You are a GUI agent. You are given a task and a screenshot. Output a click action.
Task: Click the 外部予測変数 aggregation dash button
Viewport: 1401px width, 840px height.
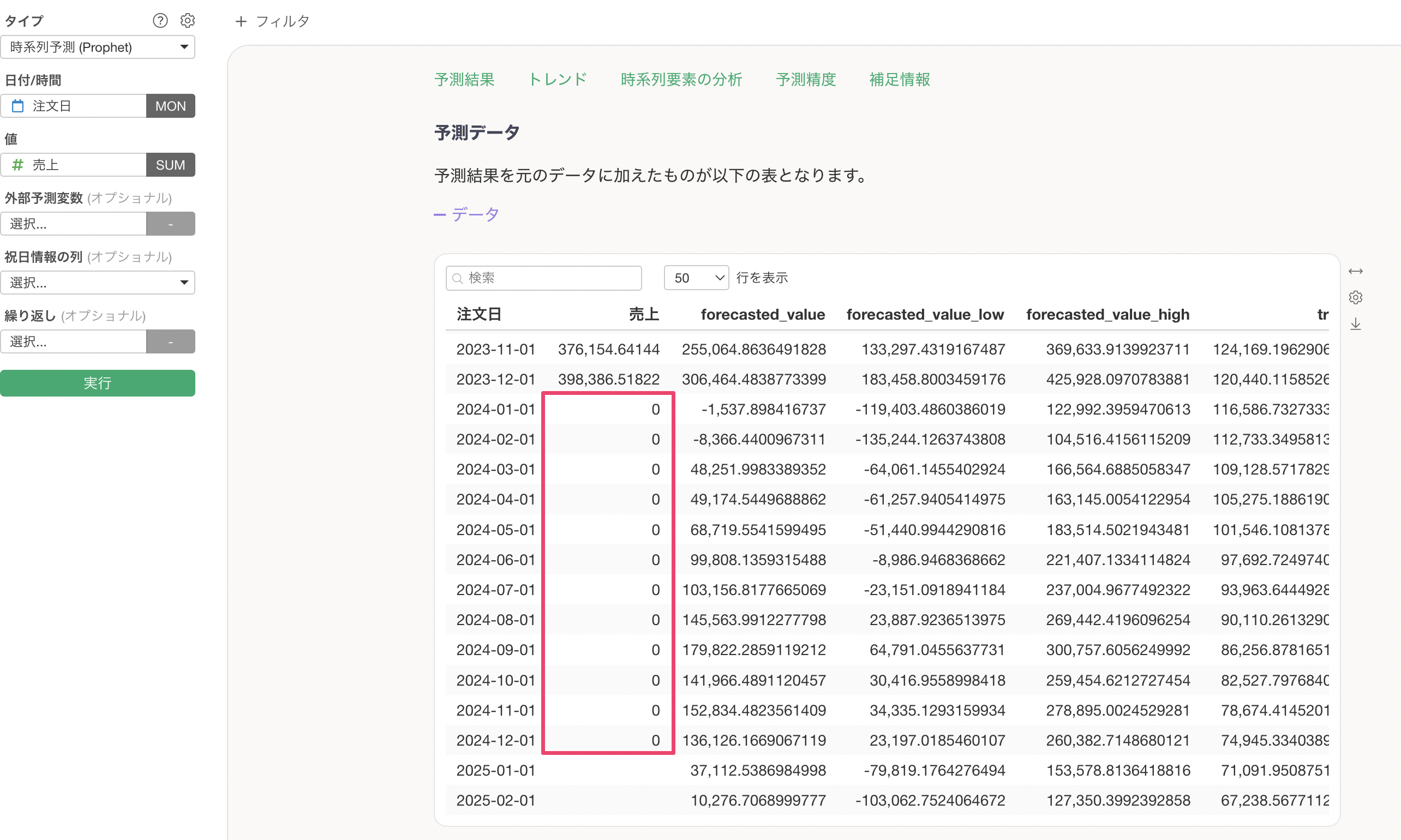(170, 224)
